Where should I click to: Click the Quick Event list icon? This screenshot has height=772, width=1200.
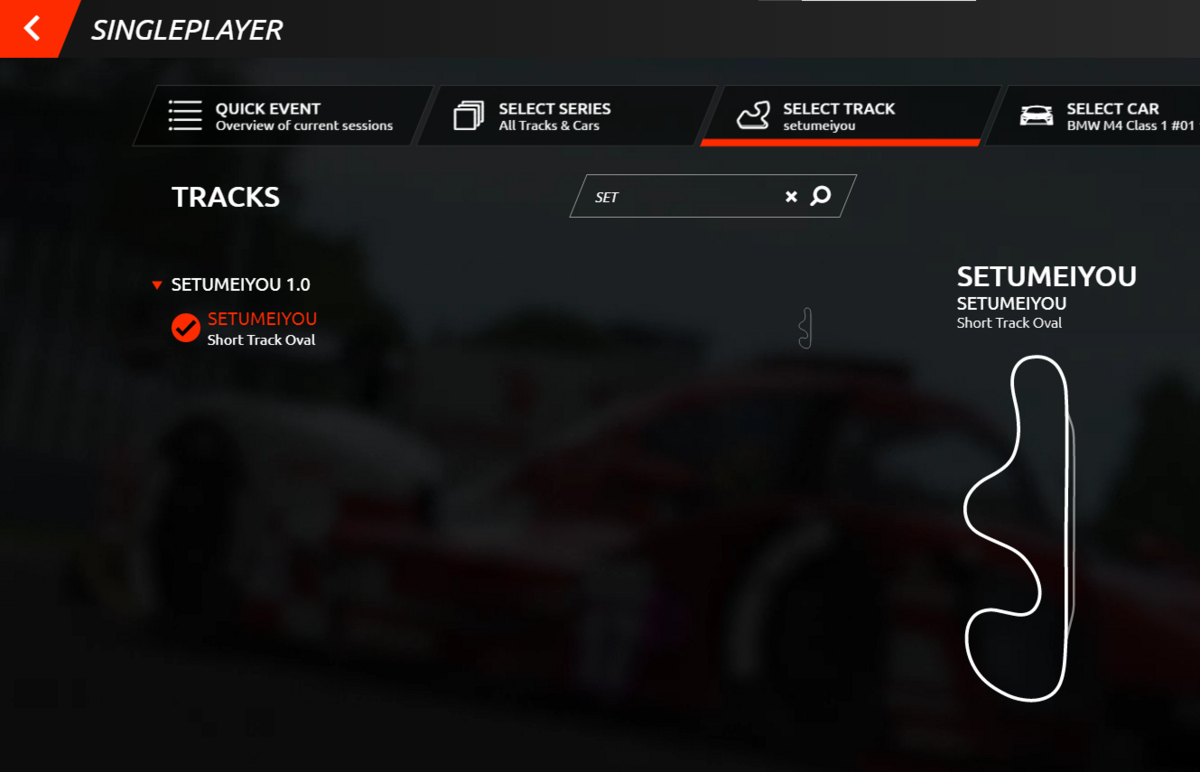[x=185, y=116]
